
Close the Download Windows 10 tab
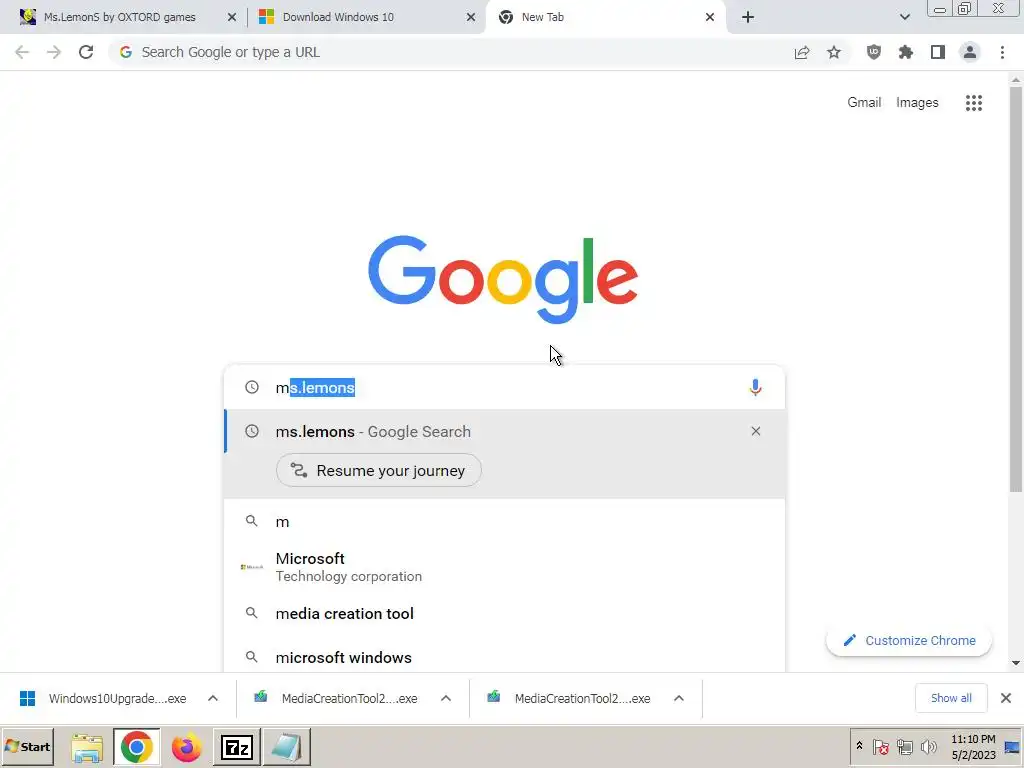[471, 17]
